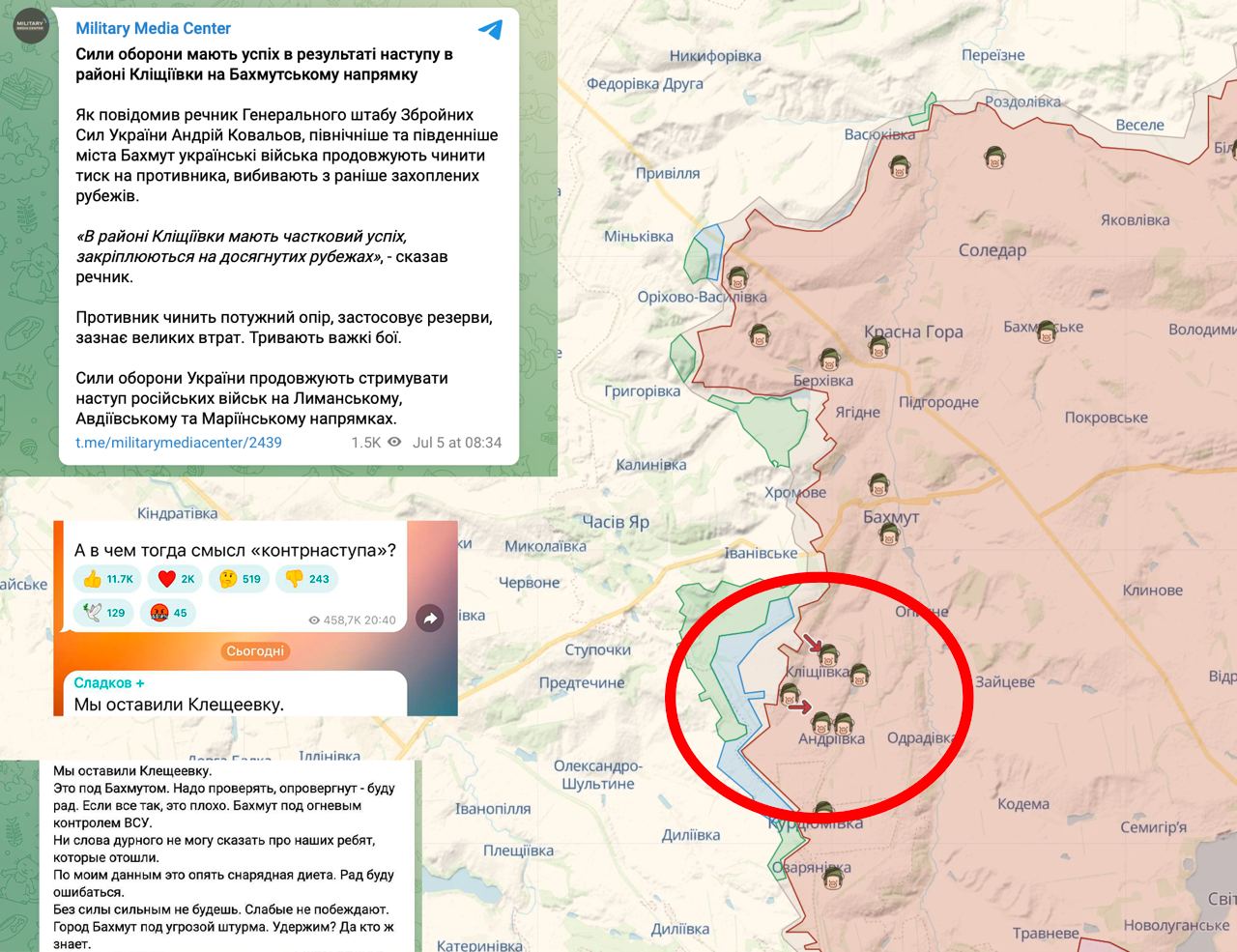This screenshot has width=1237, height=952.
Task: React with thumbs up 11.7K
Action: pos(107,579)
